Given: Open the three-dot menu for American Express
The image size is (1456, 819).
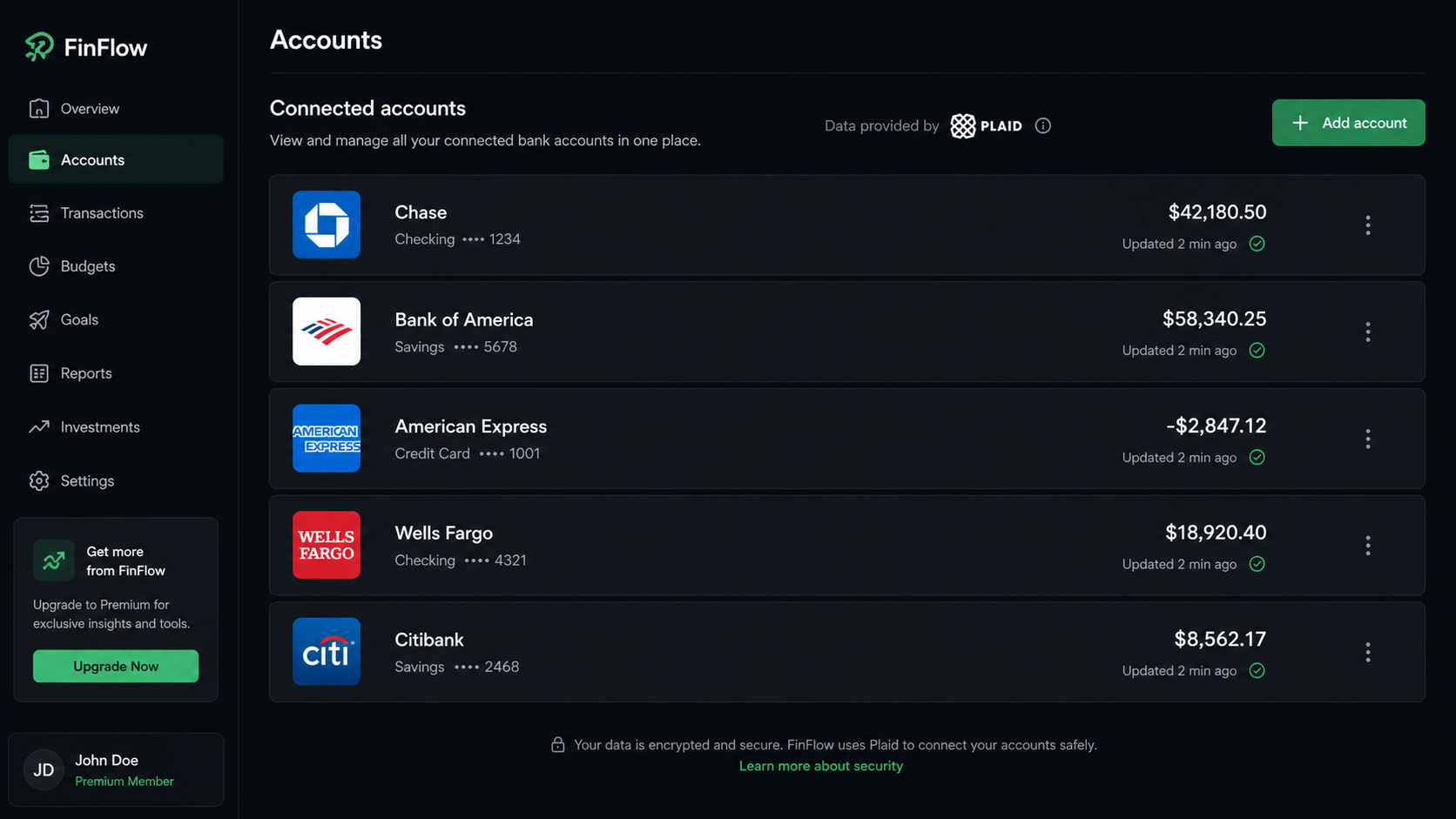Looking at the screenshot, I should [1368, 439].
